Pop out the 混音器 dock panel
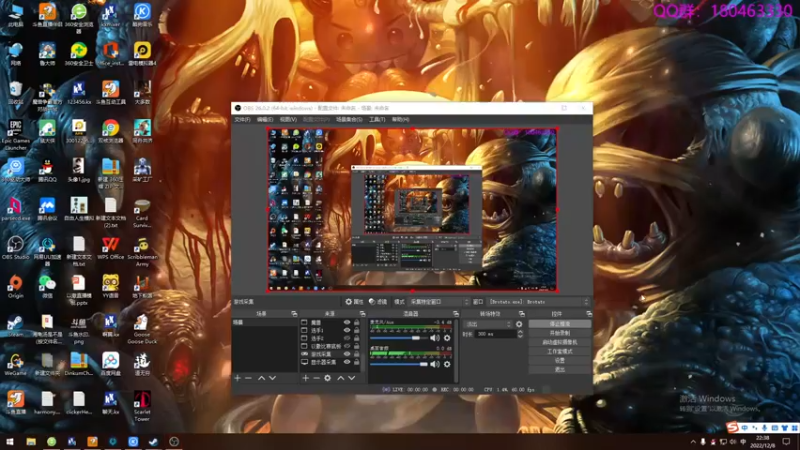The width and height of the screenshot is (800, 450). (456, 314)
